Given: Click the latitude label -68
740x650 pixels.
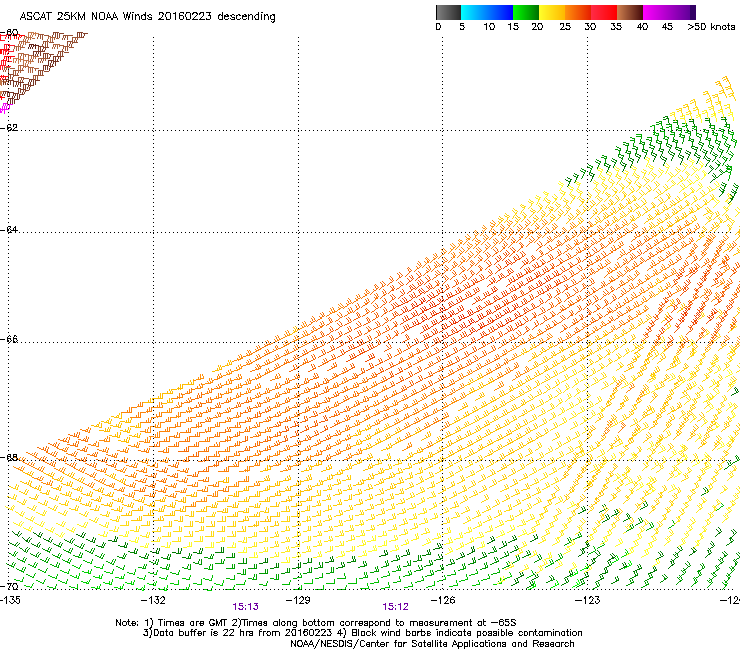Looking at the screenshot, I should click(9, 457).
